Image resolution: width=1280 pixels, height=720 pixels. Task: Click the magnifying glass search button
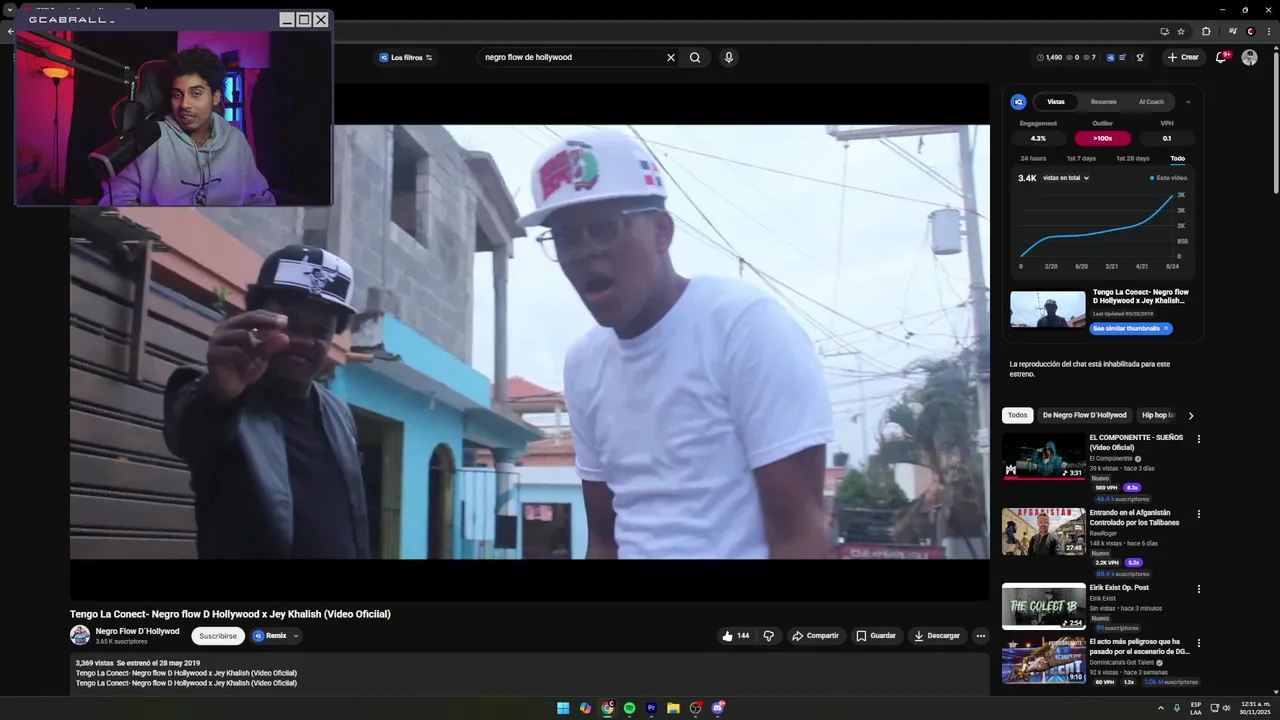[x=695, y=57]
